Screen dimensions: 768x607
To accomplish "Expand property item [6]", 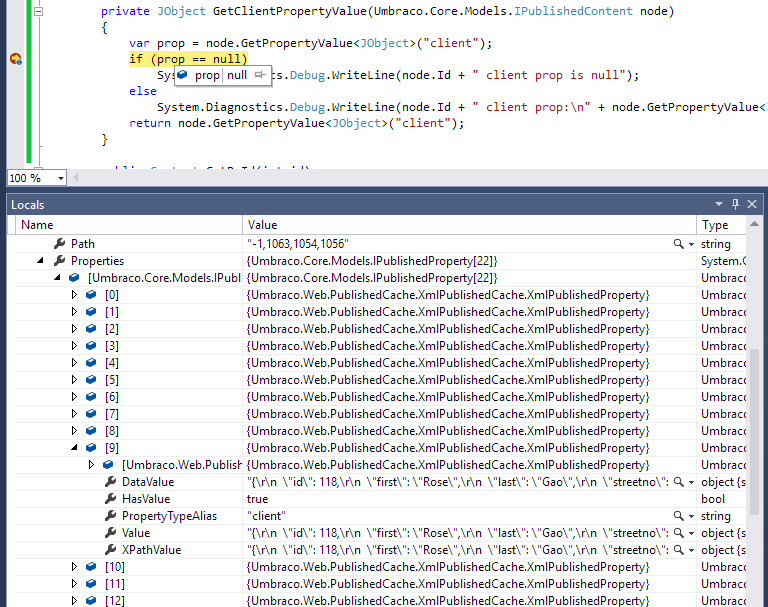I will (x=74, y=397).
